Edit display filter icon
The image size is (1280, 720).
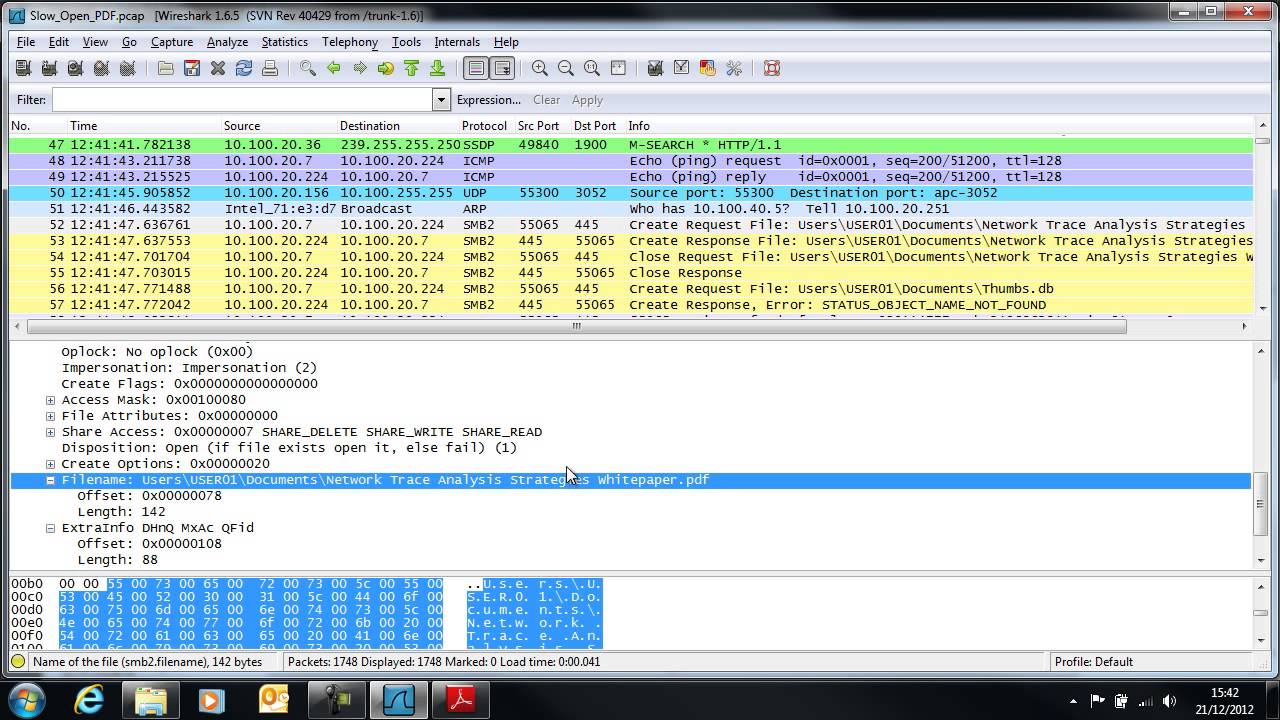point(682,68)
